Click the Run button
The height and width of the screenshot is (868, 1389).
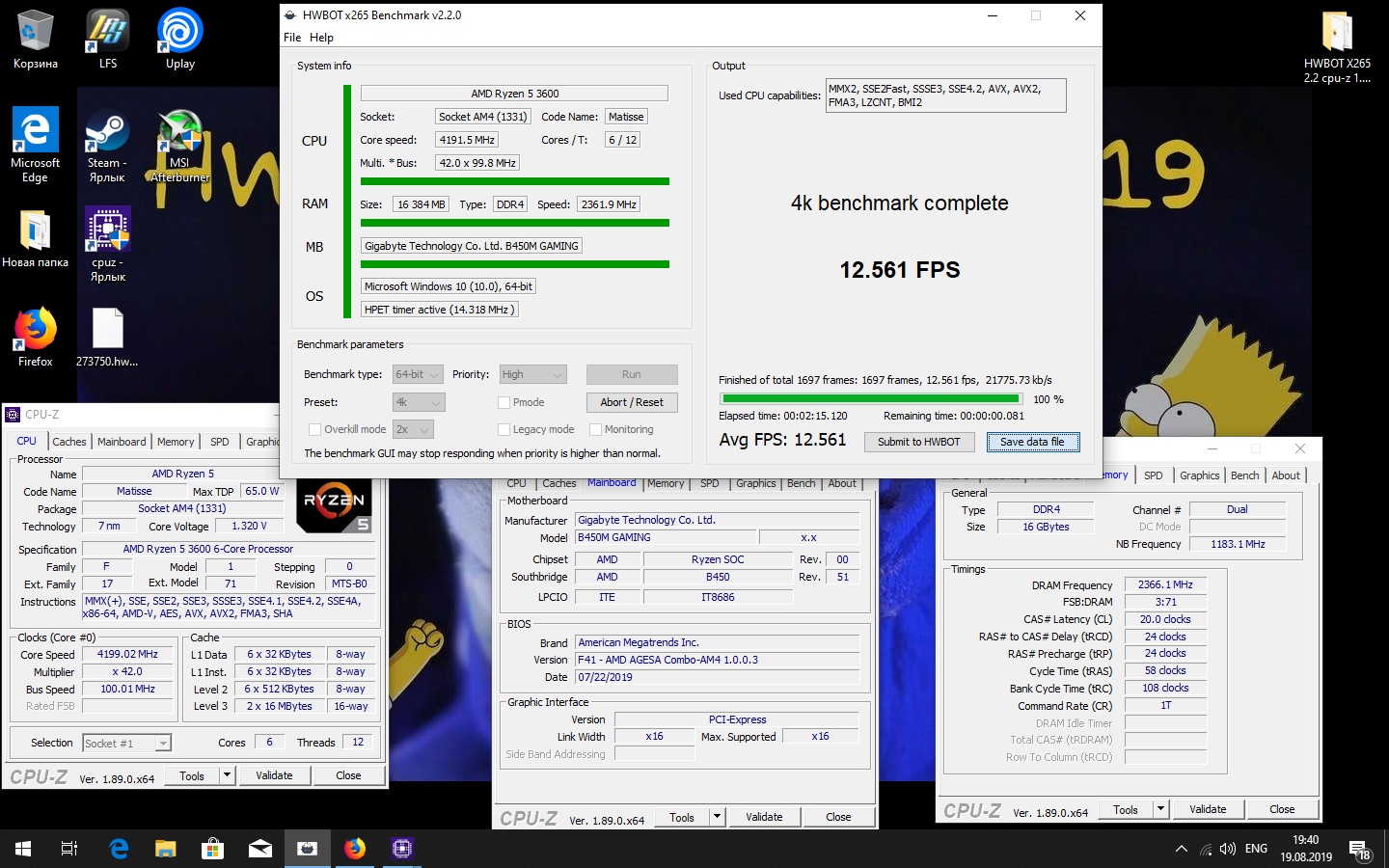point(632,374)
